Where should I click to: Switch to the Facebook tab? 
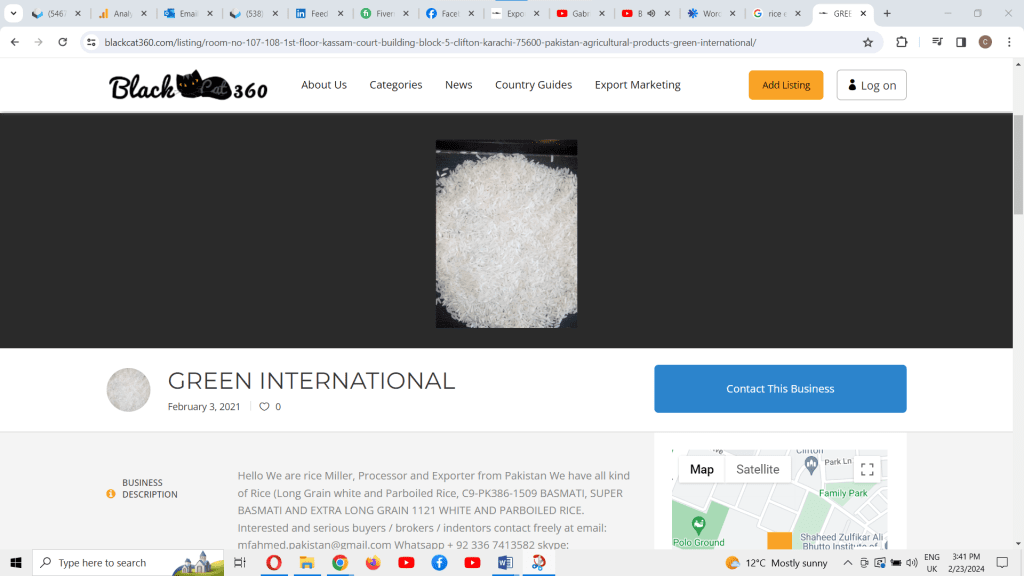[450, 13]
